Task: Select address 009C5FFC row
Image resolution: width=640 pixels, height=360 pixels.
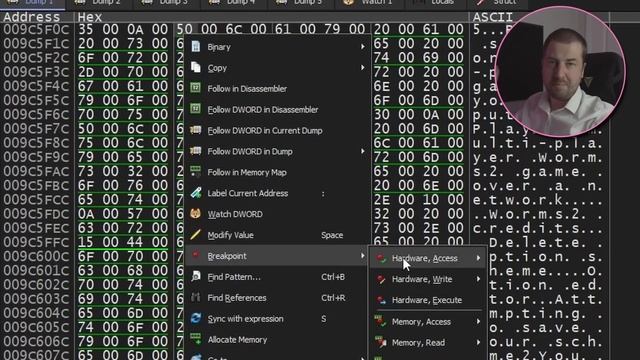Action: coord(36,242)
